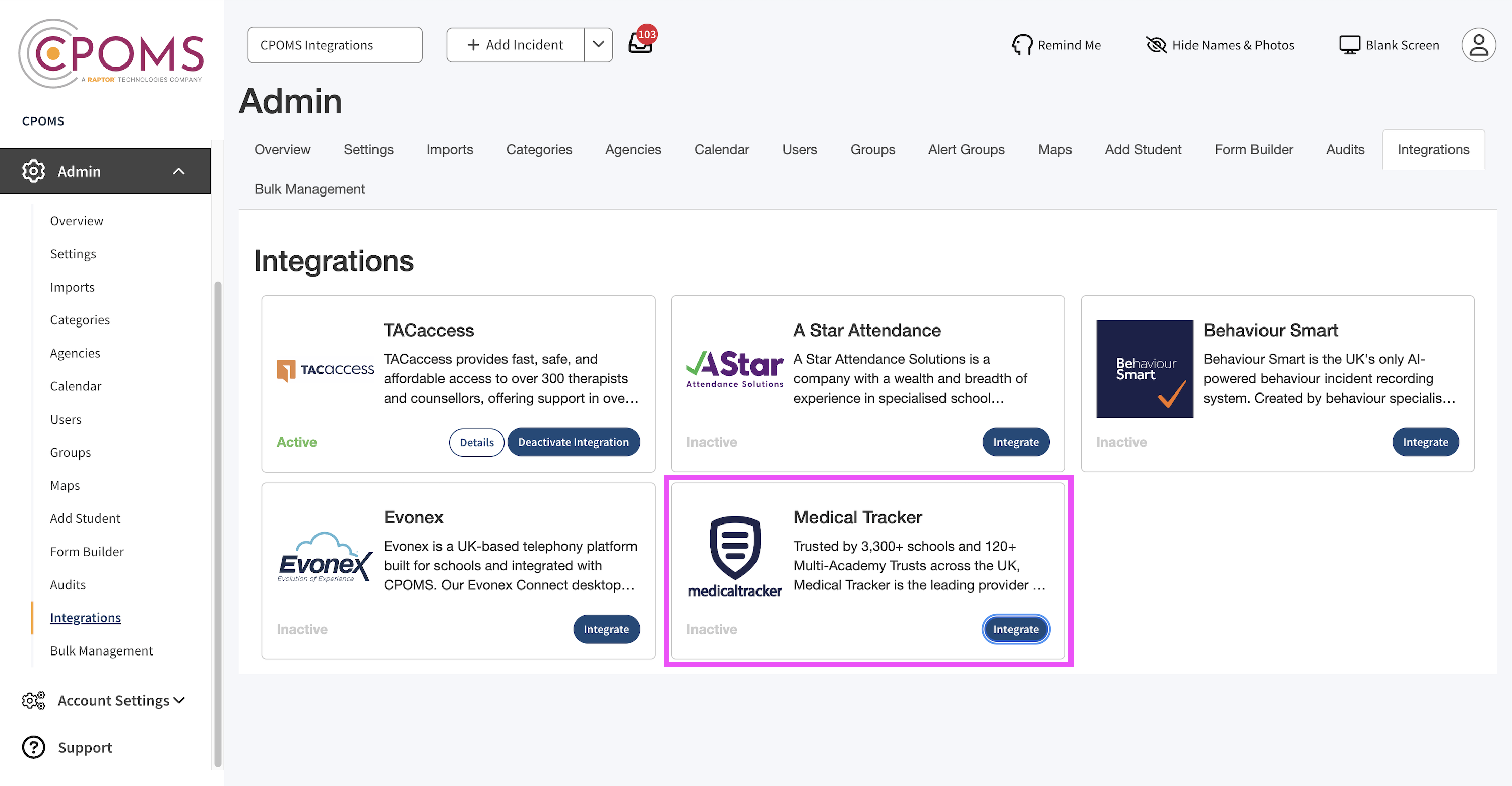Screen dimensions: 1512x786
Task: Switch to the Audits tab
Action: coord(1345,150)
